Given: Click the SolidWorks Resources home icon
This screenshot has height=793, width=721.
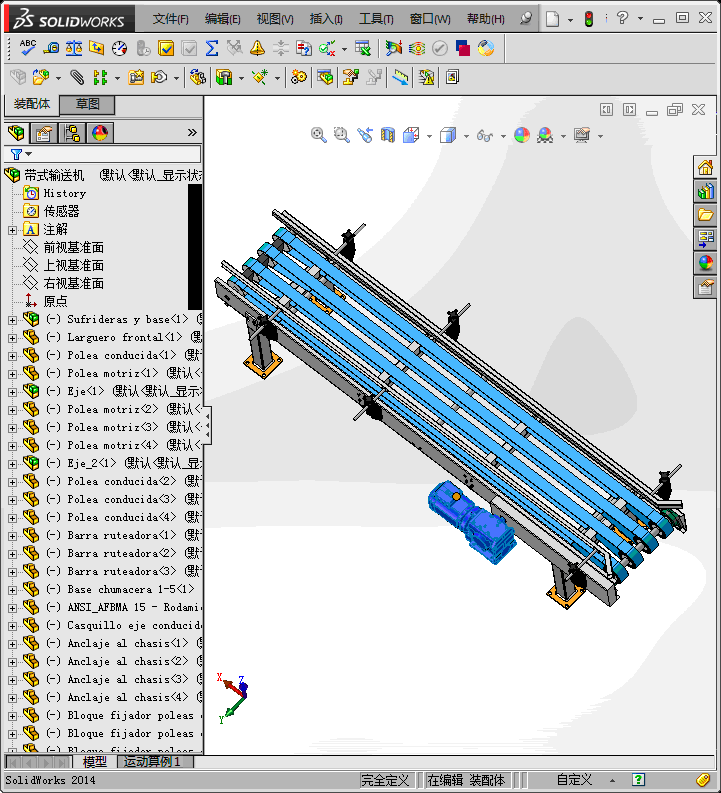Looking at the screenshot, I should pos(706,167).
